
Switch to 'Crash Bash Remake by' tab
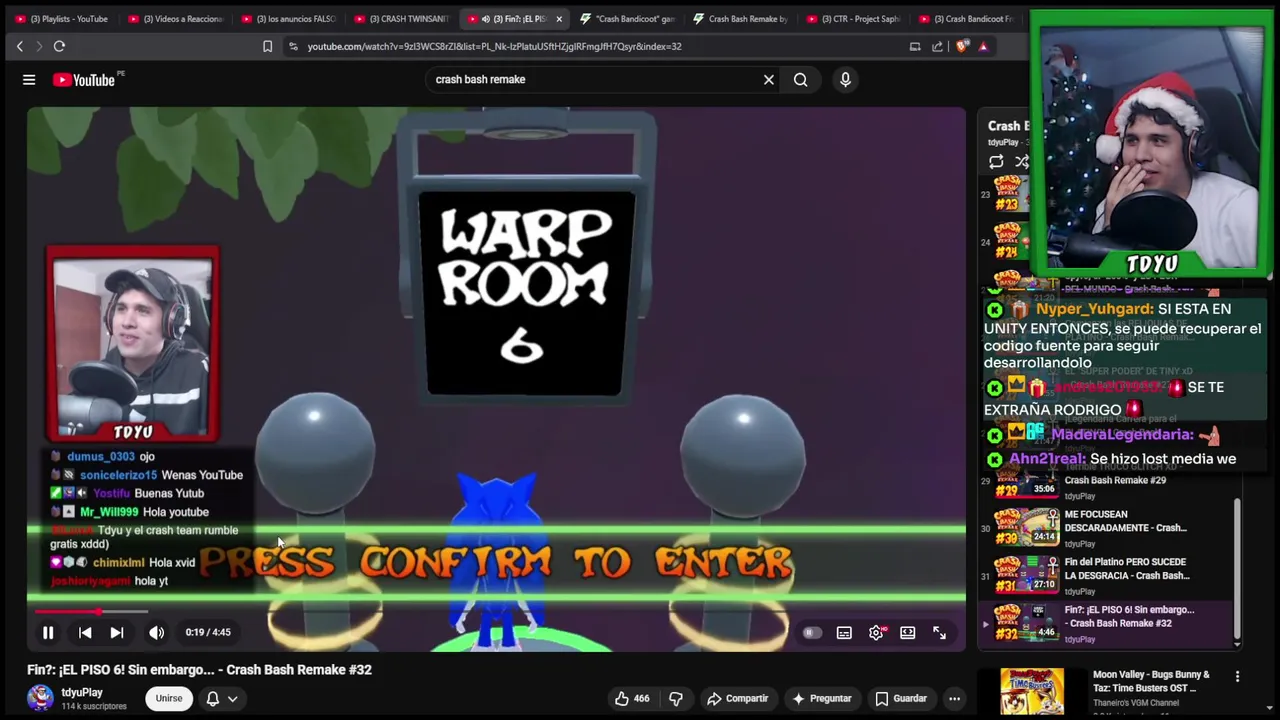tap(740, 19)
